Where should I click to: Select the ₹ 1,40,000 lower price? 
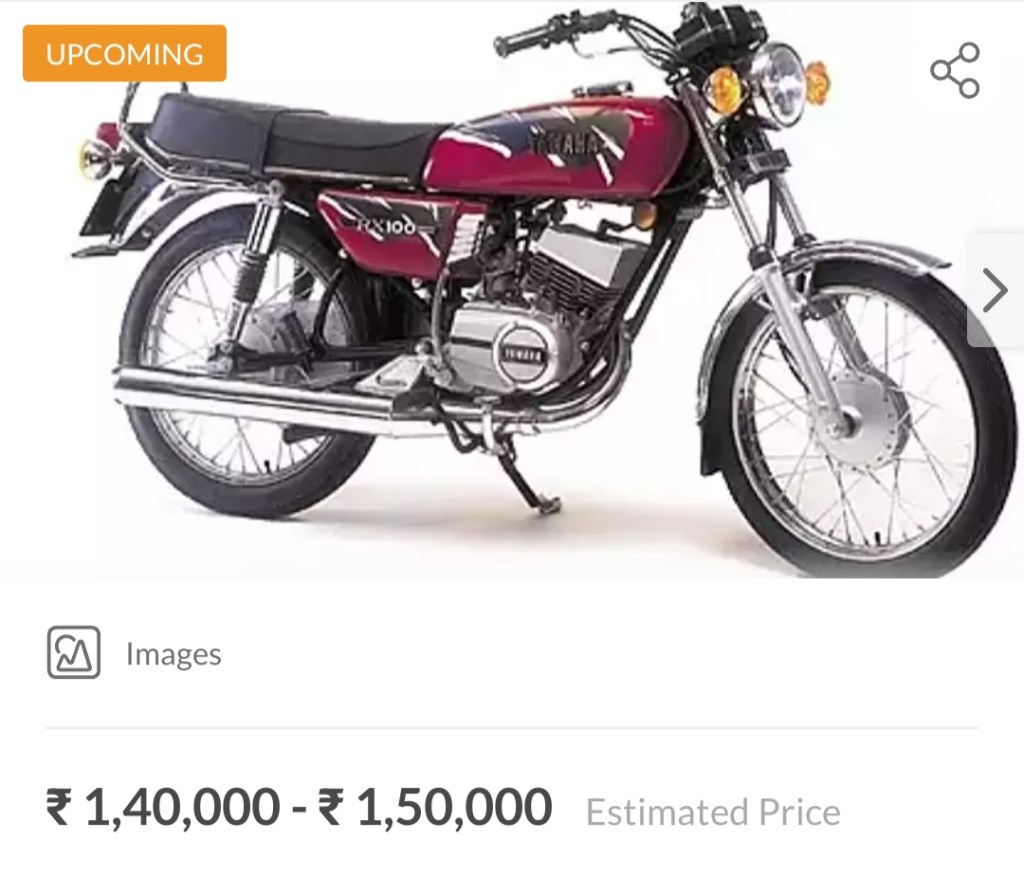(163, 807)
